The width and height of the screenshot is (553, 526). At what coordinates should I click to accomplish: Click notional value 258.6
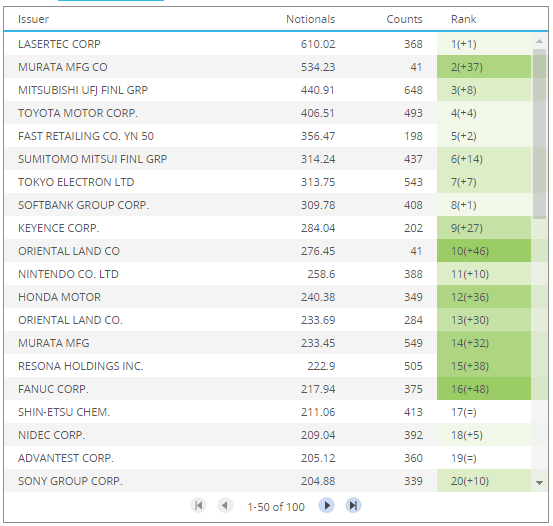(x=321, y=274)
